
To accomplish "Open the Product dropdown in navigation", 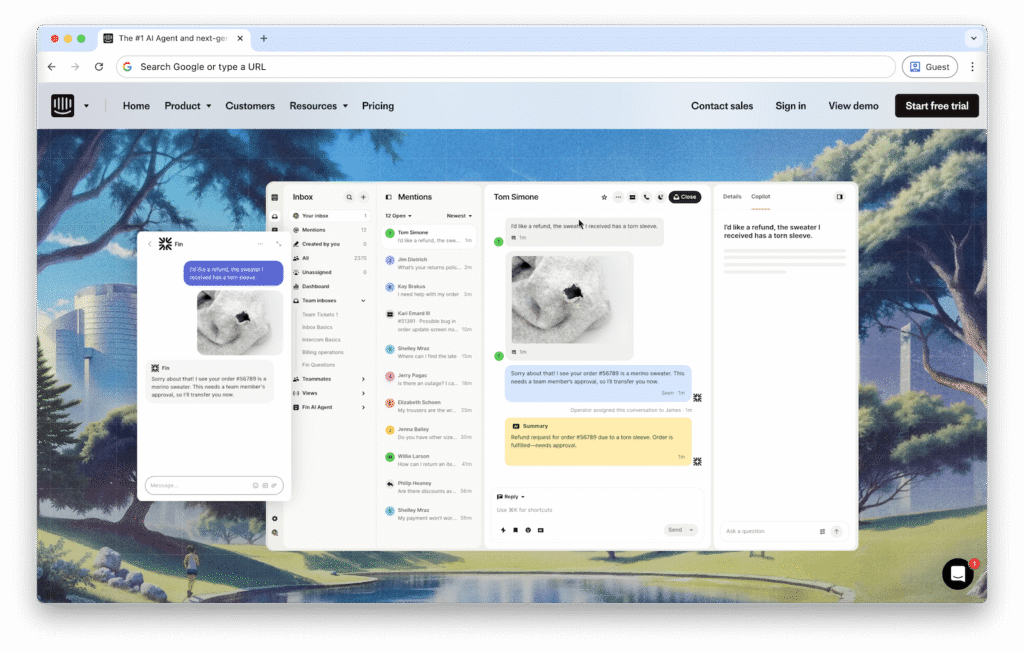I will tap(188, 106).
